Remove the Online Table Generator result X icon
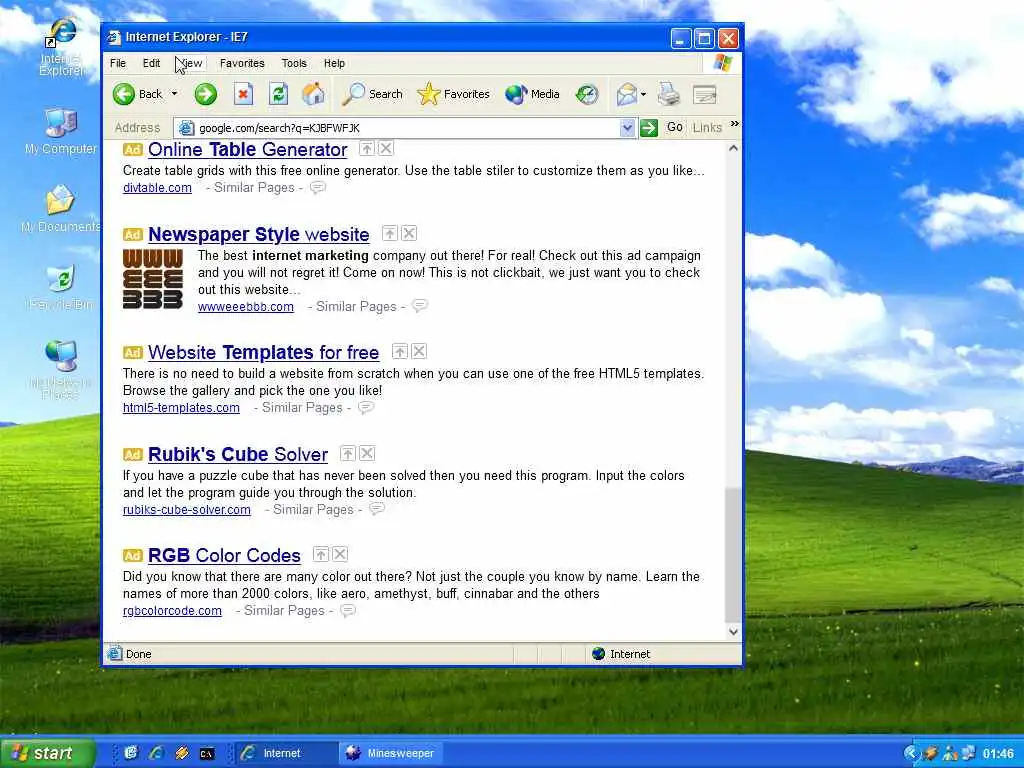1024x768 pixels. pyautogui.click(x=387, y=148)
